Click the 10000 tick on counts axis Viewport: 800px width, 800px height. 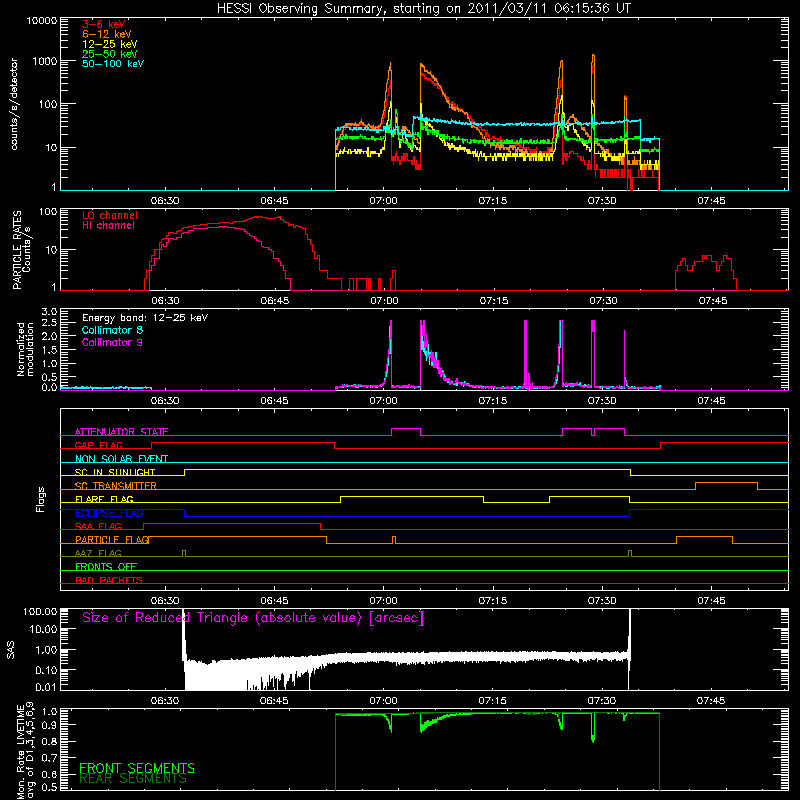pyautogui.click(x=41, y=21)
